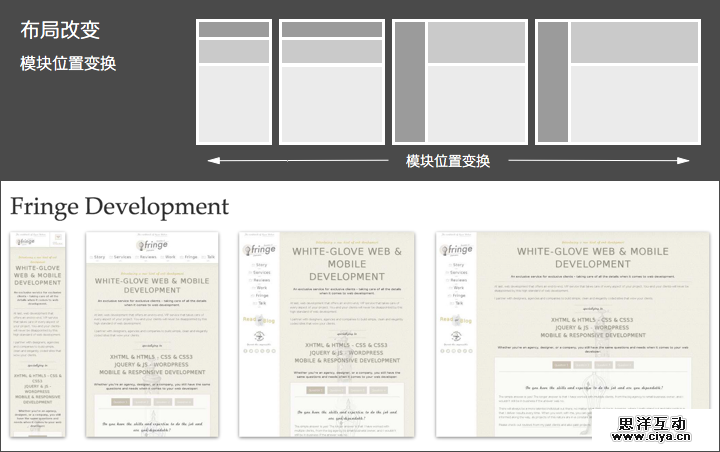Click the heading text 布局改变

point(60,30)
